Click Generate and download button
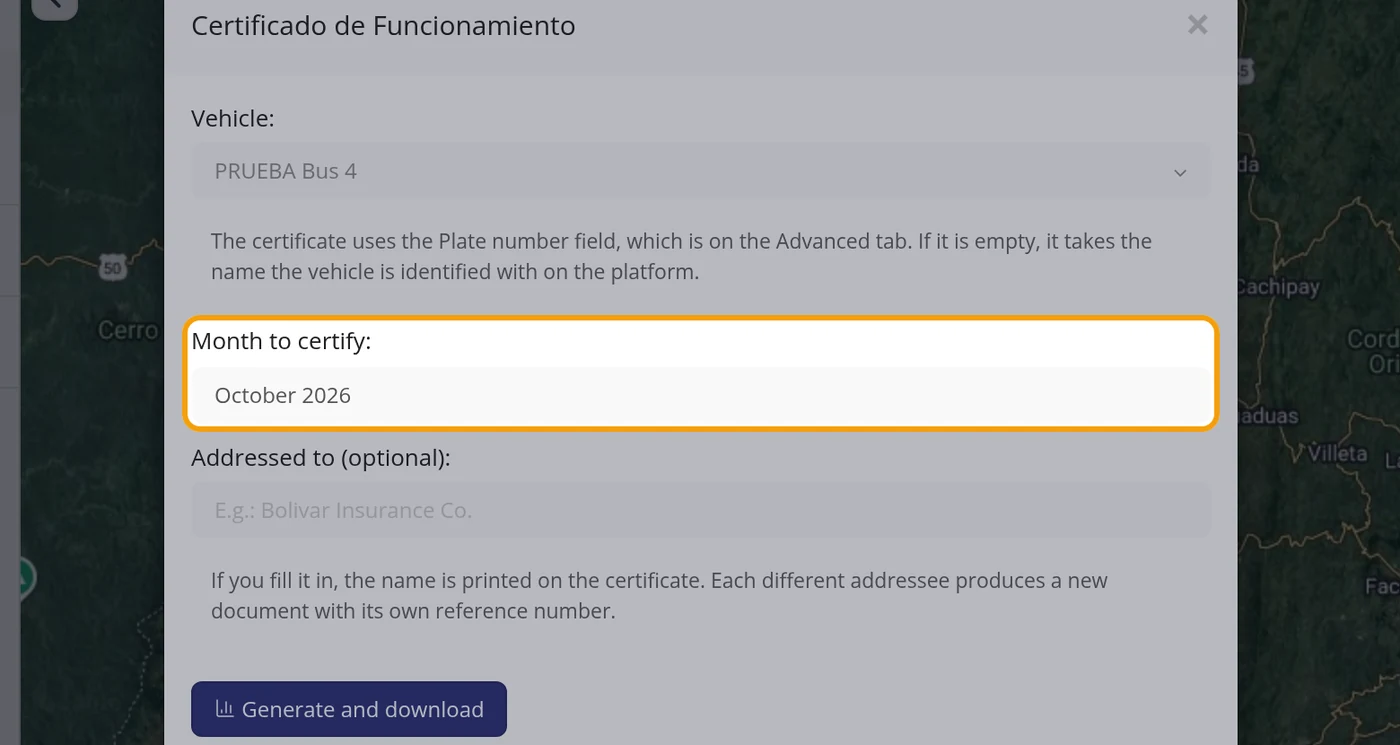1400x745 pixels. [349, 709]
